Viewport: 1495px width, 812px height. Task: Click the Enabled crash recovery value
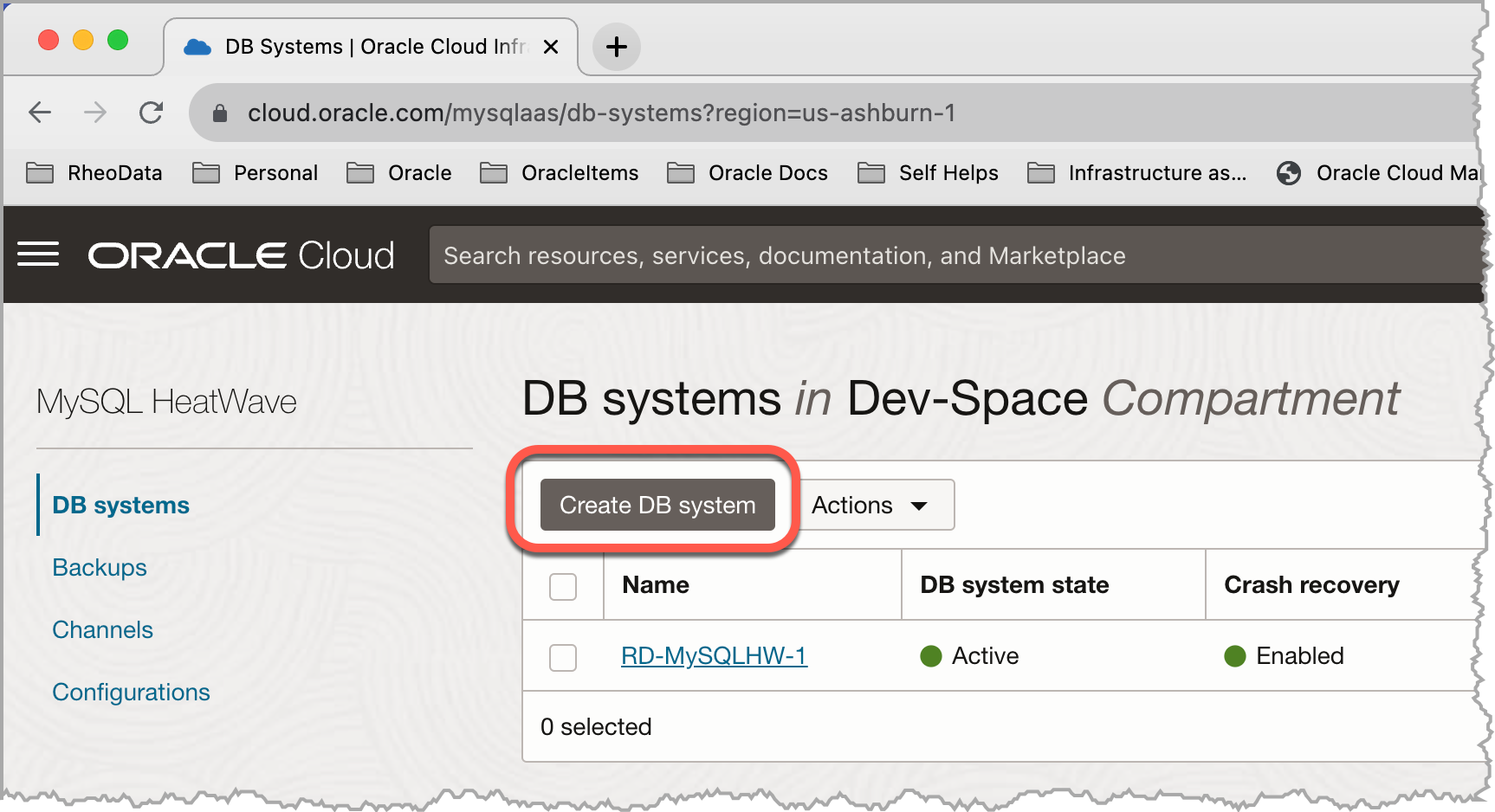pos(1284,656)
